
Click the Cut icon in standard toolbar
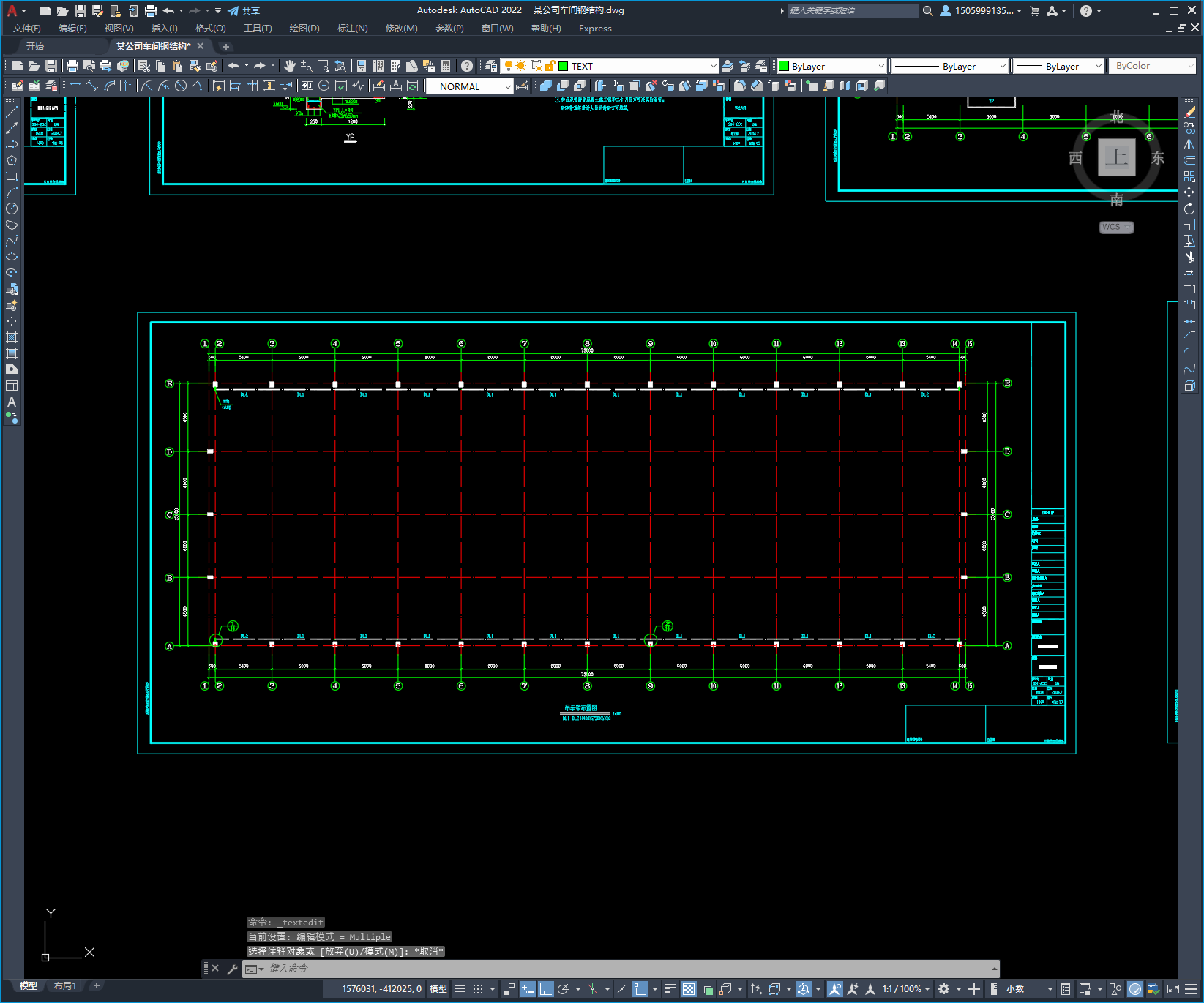(143, 66)
